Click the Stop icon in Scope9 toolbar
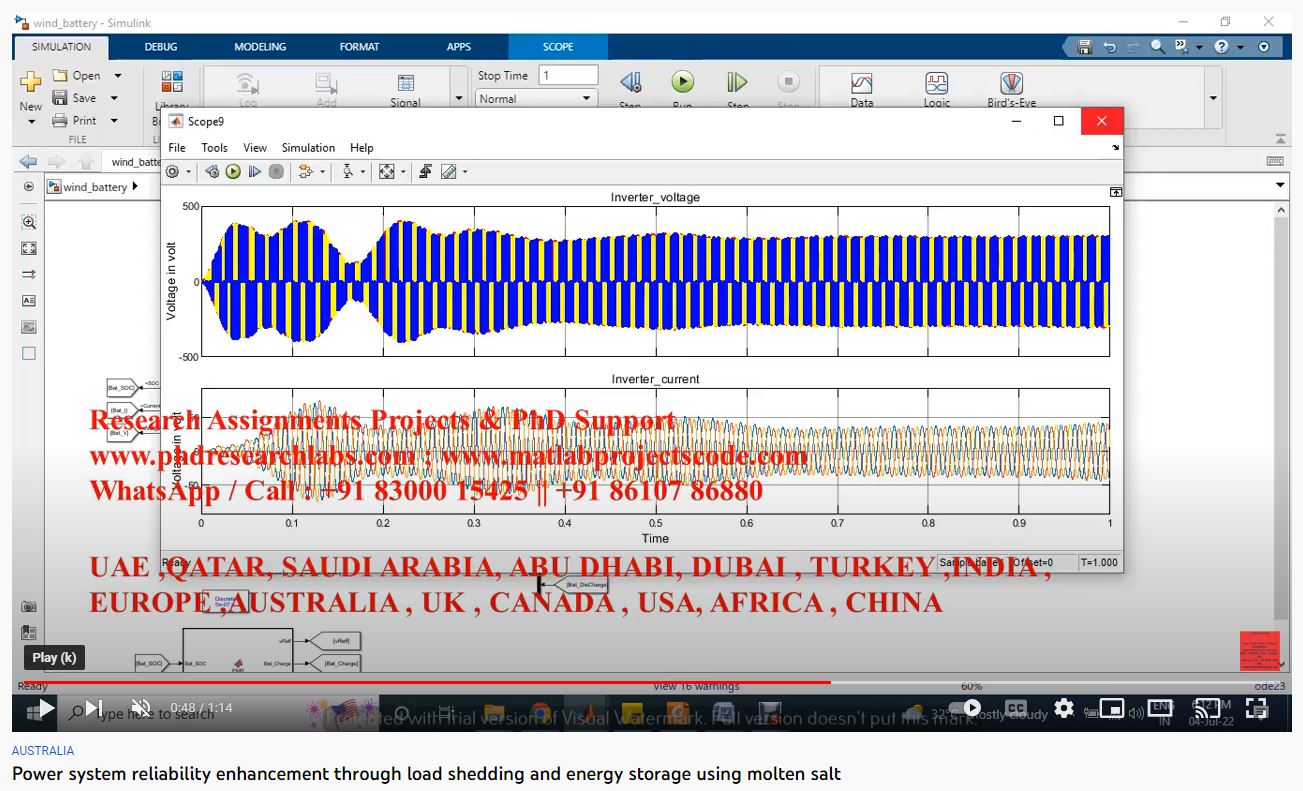The image size is (1303, 791). click(x=275, y=172)
